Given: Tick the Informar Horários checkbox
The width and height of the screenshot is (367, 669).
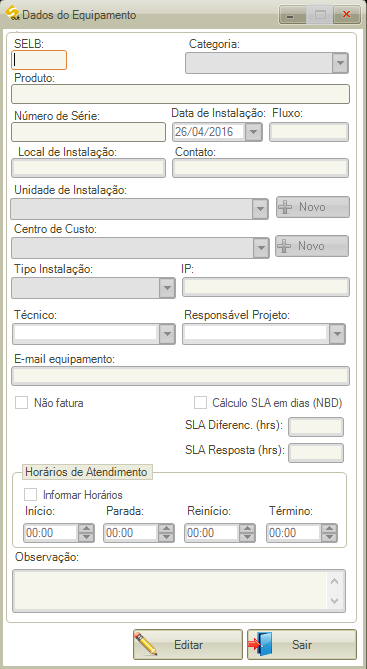Looking at the screenshot, I should 30,495.
